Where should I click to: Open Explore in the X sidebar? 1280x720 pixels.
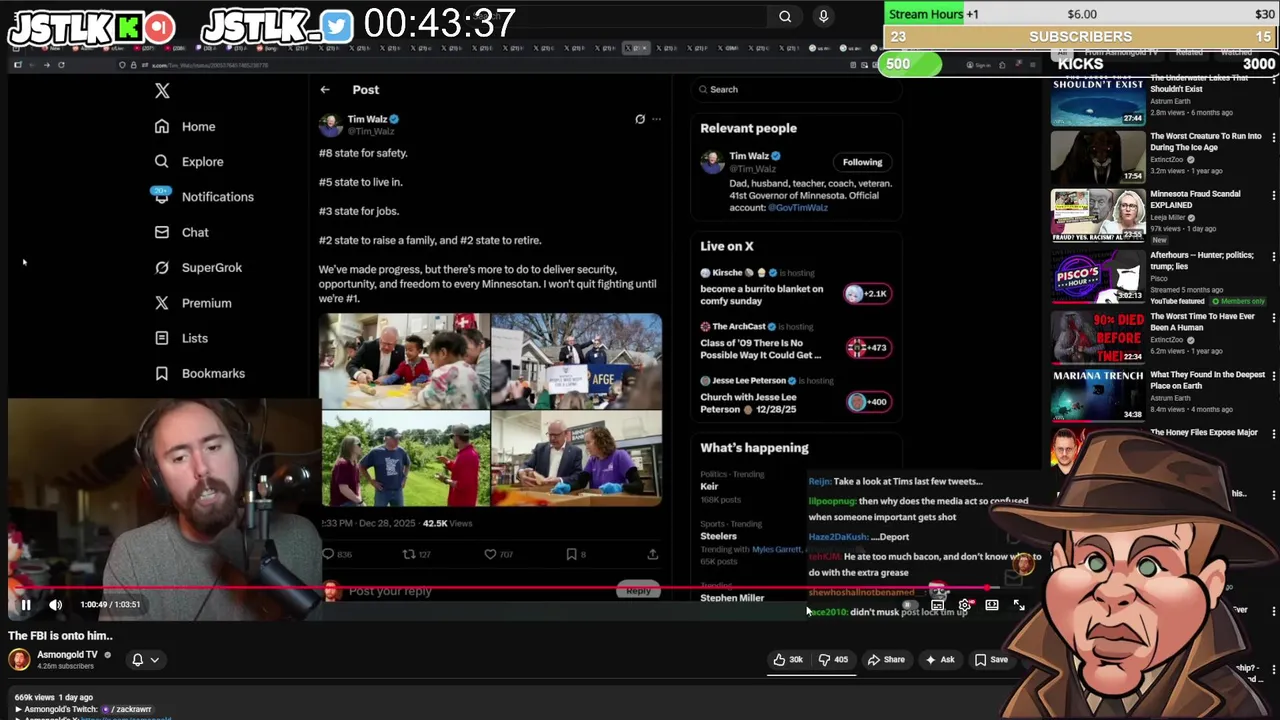click(189, 161)
